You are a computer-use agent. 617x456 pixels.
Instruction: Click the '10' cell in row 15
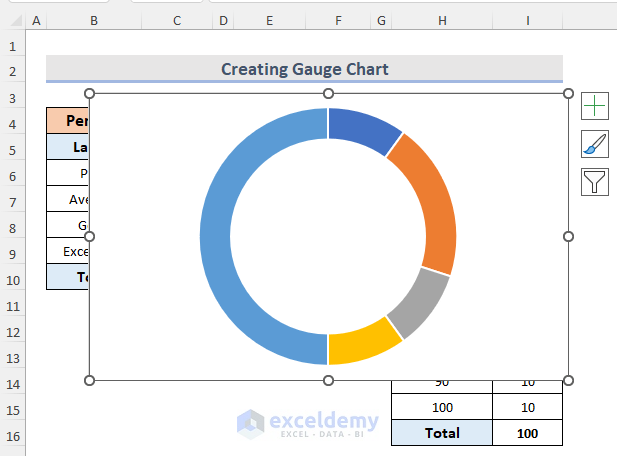pyautogui.click(x=527, y=407)
